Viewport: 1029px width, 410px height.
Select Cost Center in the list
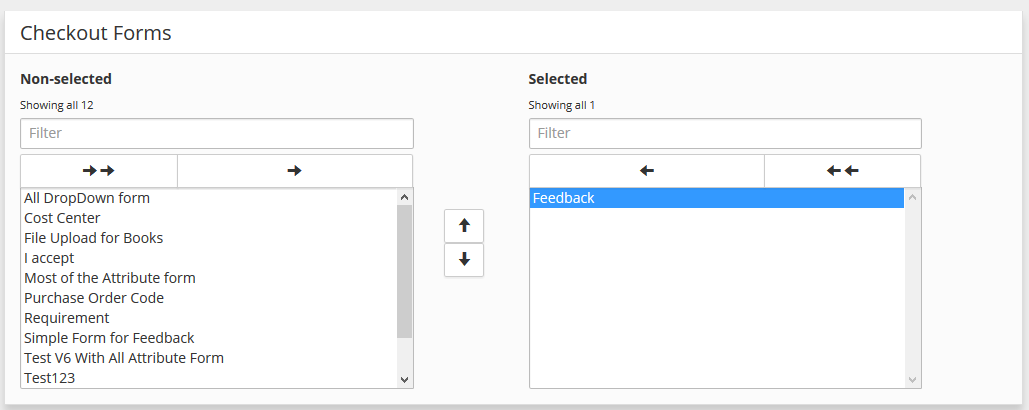pyautogui.click(x=62, y=218)
